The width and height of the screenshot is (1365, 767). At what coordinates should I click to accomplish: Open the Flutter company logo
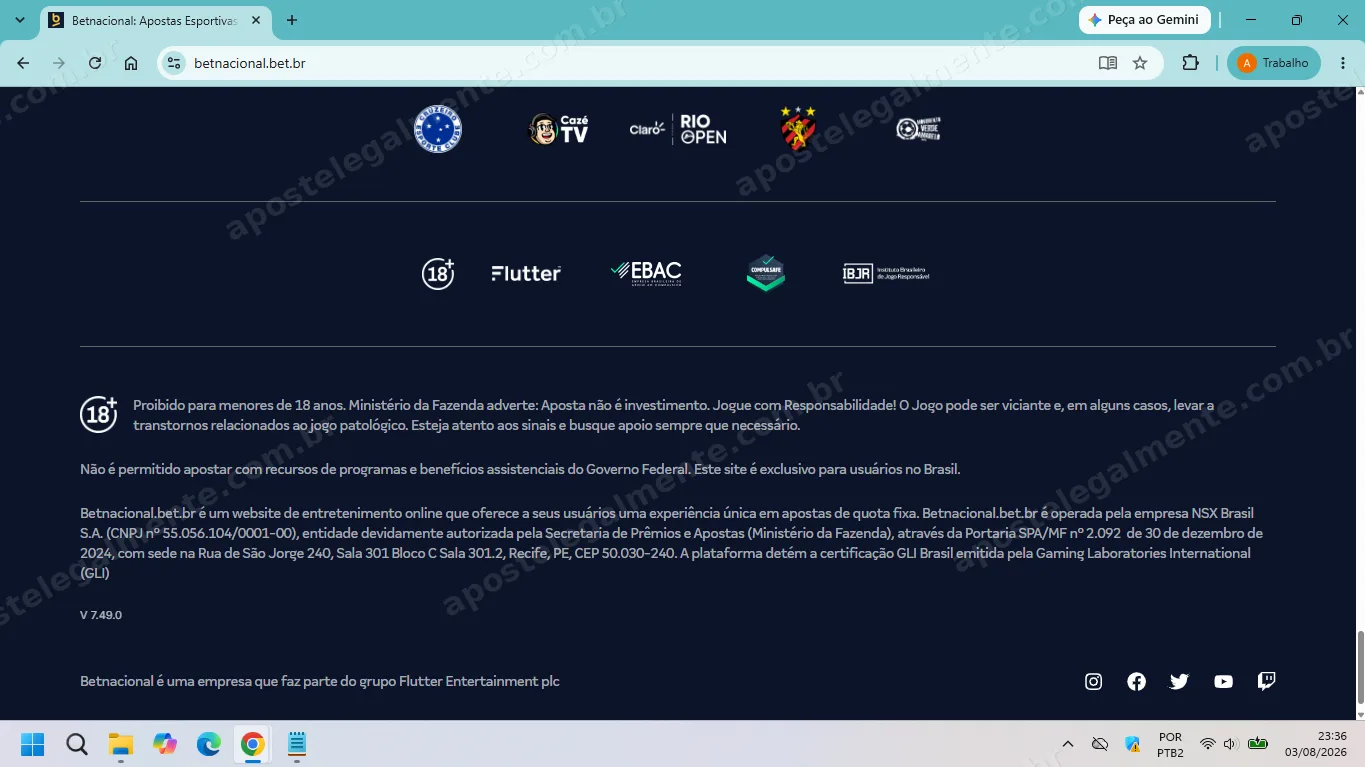[x=526, y=273]
